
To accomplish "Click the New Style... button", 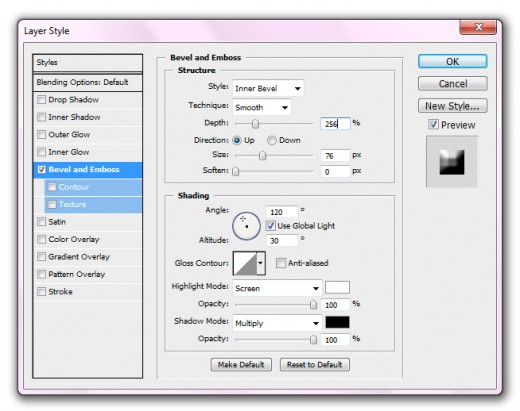I will (452, 106).
